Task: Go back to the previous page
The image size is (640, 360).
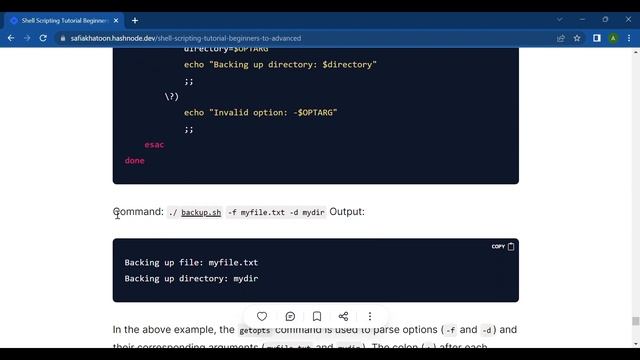Action: point(11,38)
